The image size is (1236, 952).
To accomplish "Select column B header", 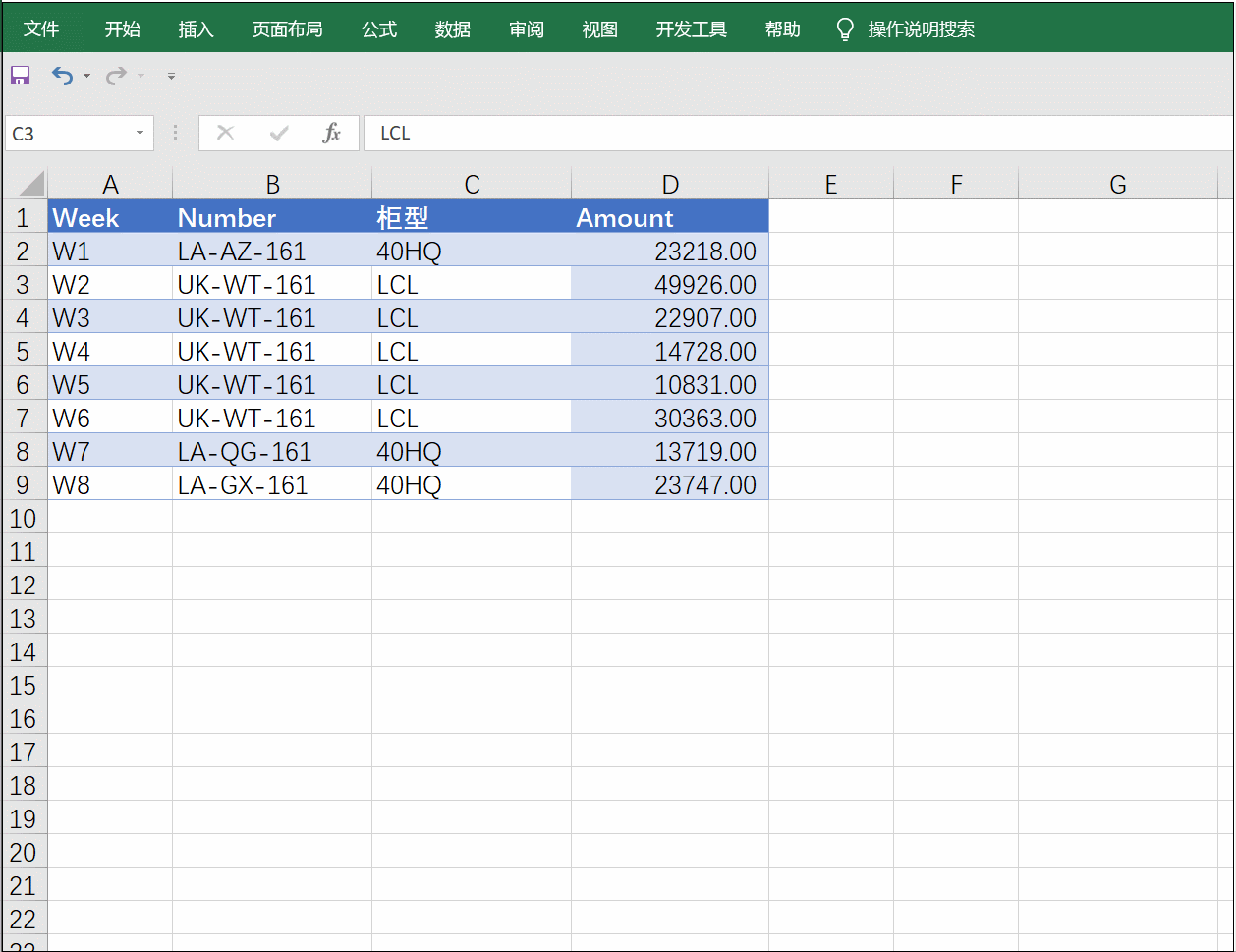I will point(272,184).
